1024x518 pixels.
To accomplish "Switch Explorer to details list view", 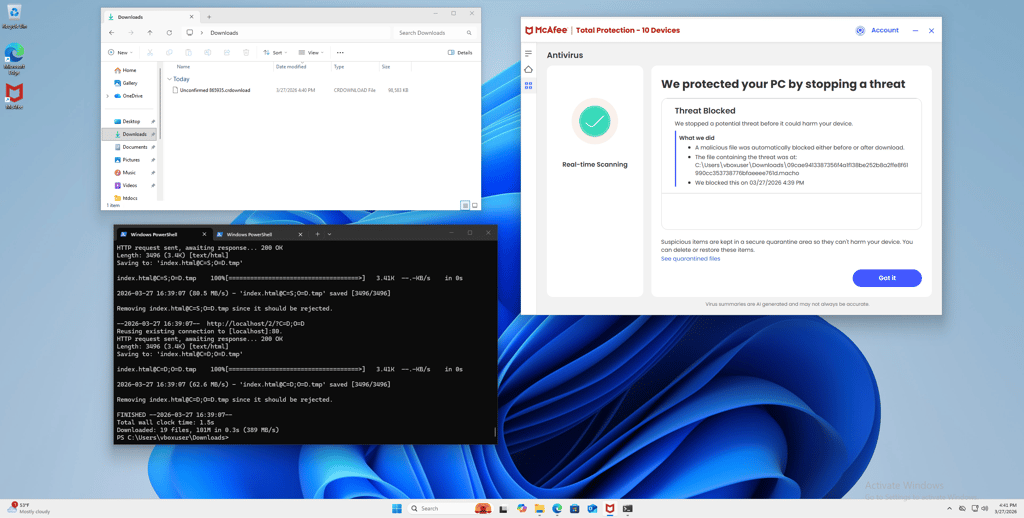I will coord(466,205).
